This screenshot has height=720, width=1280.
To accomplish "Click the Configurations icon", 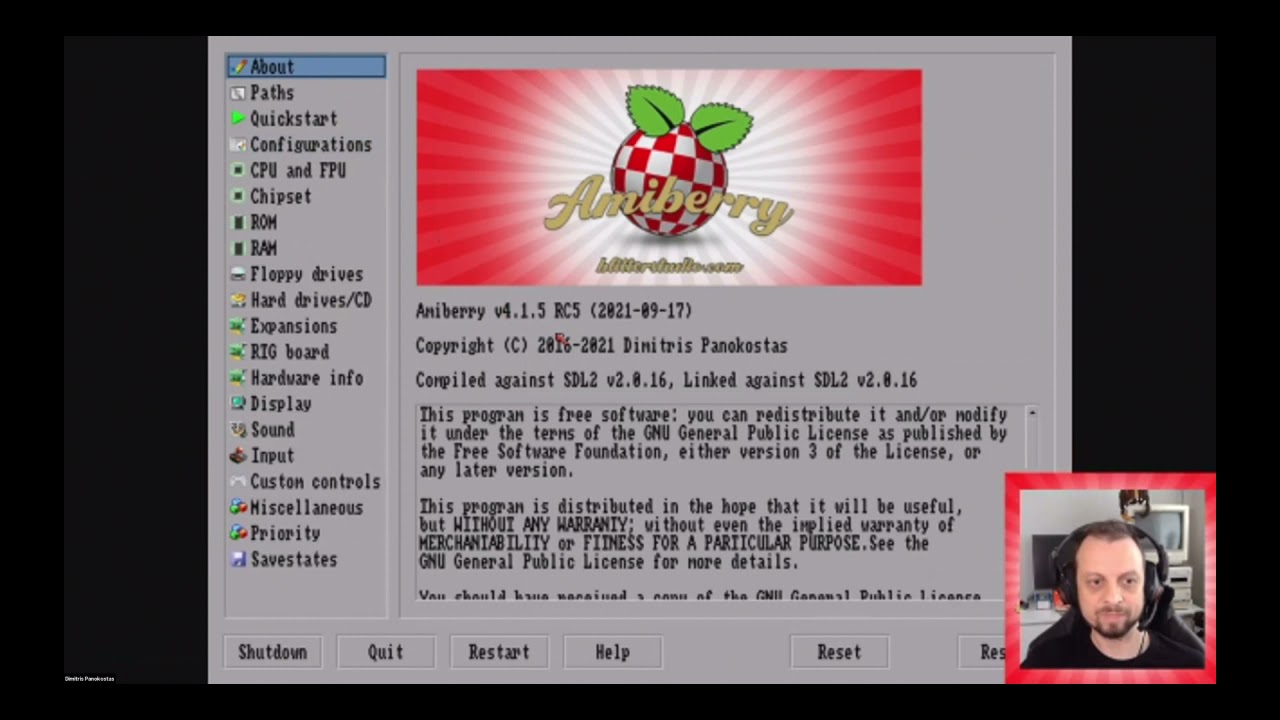I will click(x=237, y=145).
